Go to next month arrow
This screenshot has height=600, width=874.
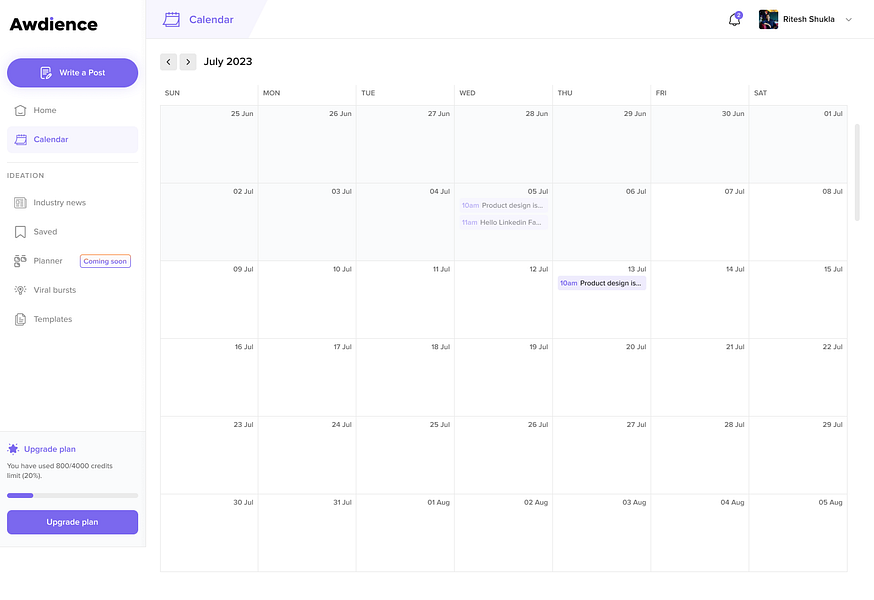click(x=188, y=62)
